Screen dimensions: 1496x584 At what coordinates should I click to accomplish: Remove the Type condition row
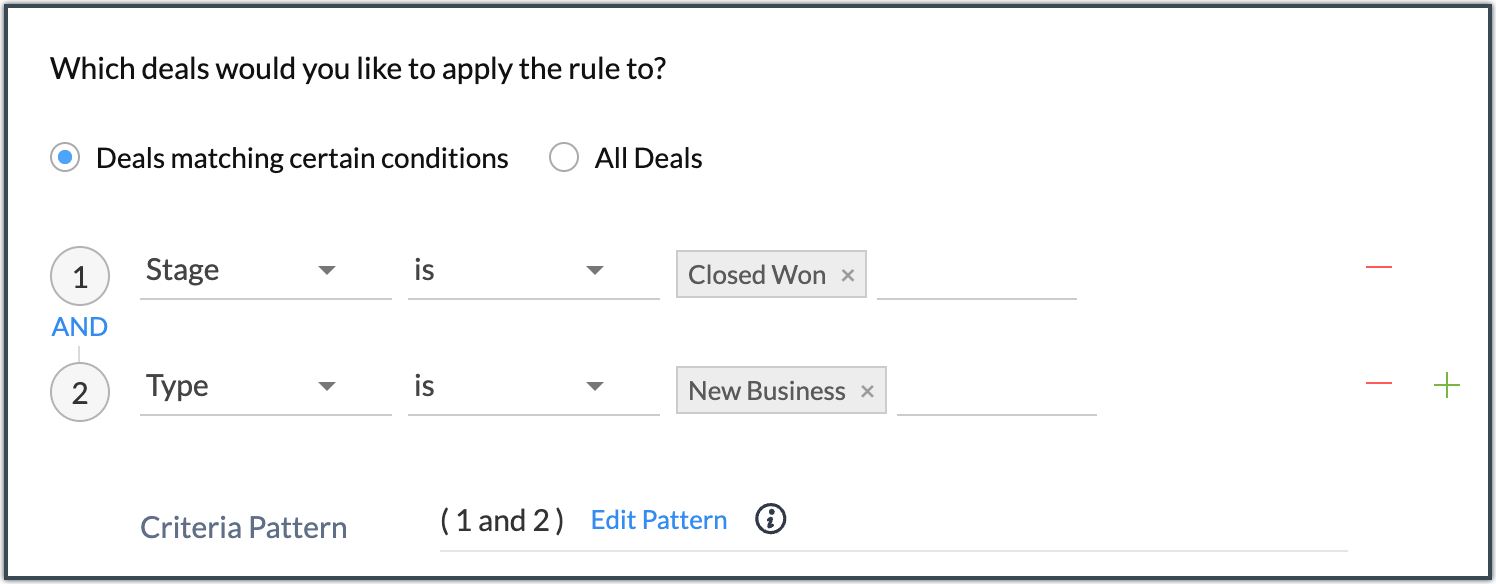click(1378, 385)
